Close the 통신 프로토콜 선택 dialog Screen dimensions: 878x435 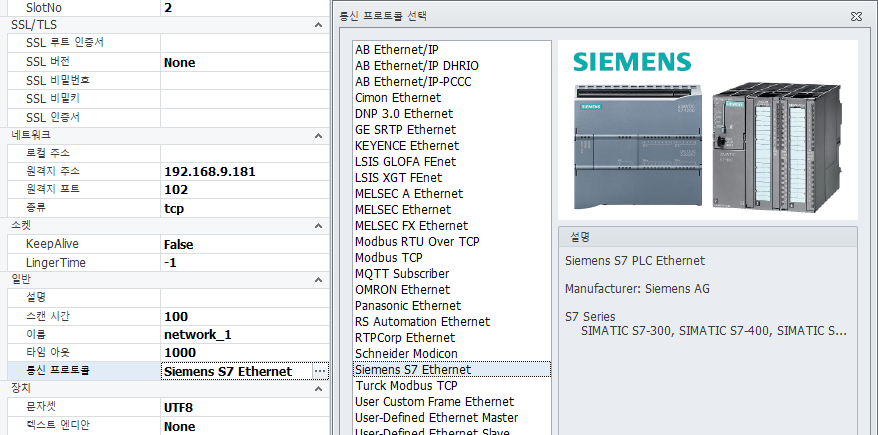(x=856, y=16)
